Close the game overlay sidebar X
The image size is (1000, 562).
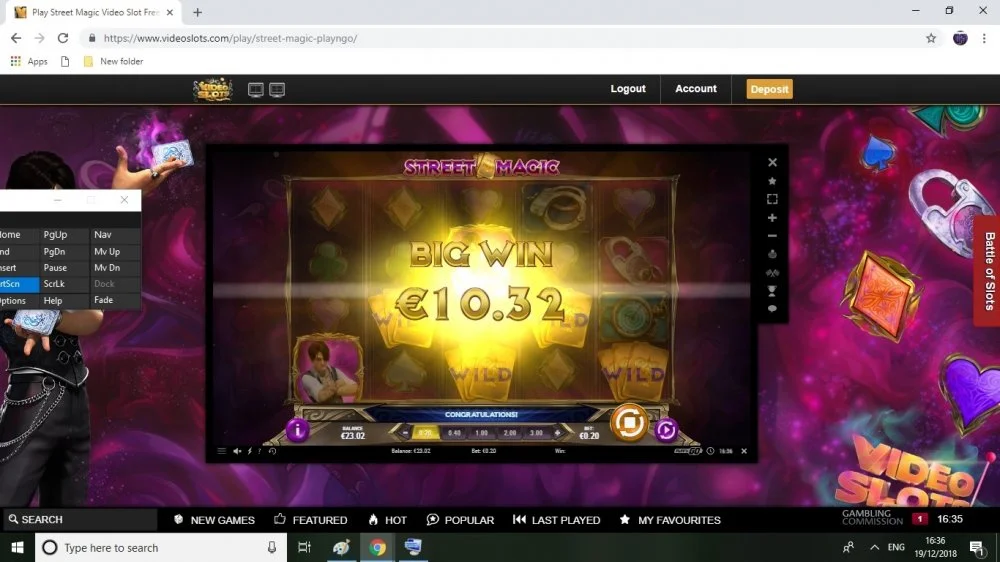click(x=772, y=163)
